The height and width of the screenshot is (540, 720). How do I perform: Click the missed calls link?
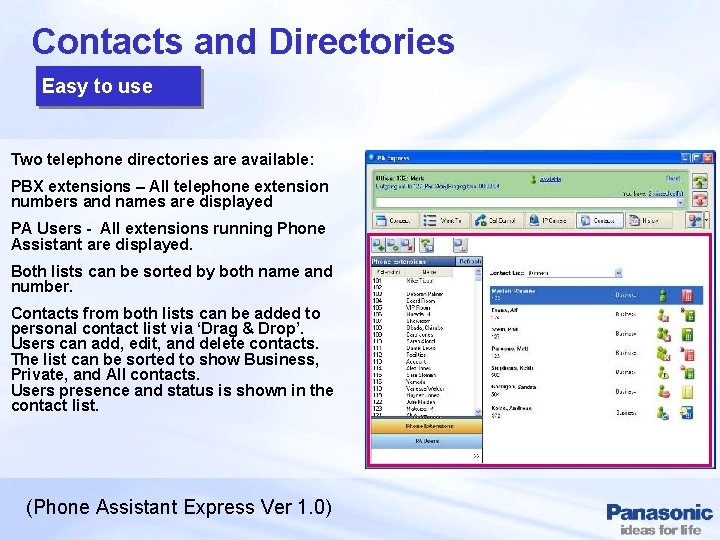point(666,193)
